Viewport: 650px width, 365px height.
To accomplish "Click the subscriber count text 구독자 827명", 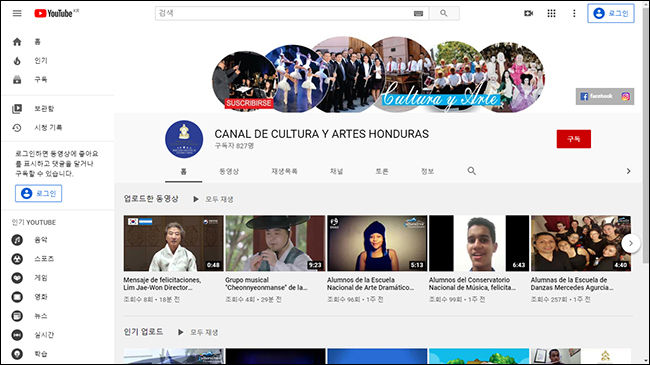I will click(234, 146).
